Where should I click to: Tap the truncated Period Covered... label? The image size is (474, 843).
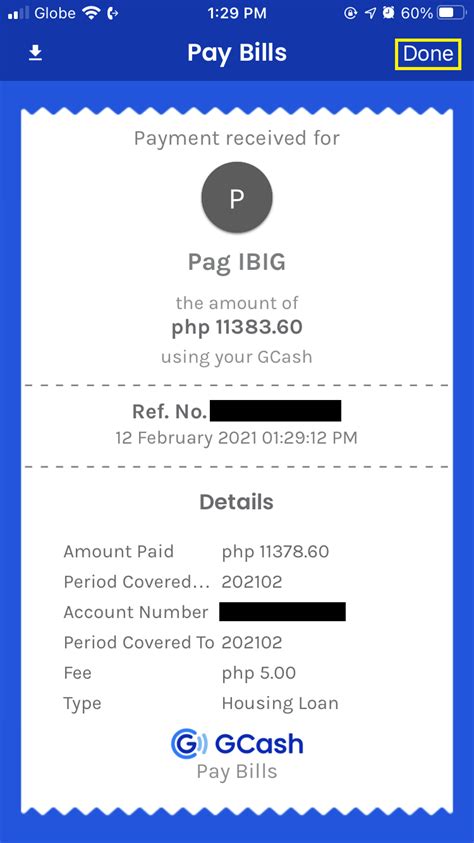137,582
